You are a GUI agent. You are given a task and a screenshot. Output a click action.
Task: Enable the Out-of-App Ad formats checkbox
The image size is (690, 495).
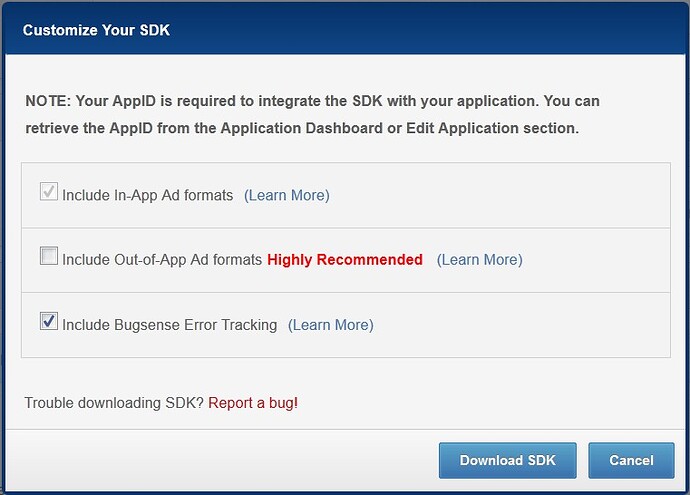pyautogui.click(x=48, y=256)
